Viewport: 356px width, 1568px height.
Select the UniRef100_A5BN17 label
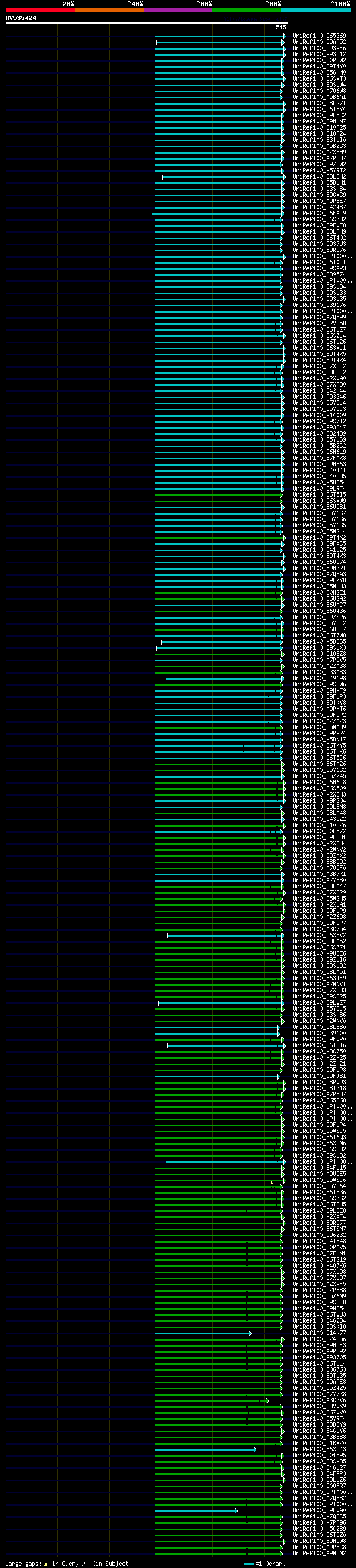(319, 740)
